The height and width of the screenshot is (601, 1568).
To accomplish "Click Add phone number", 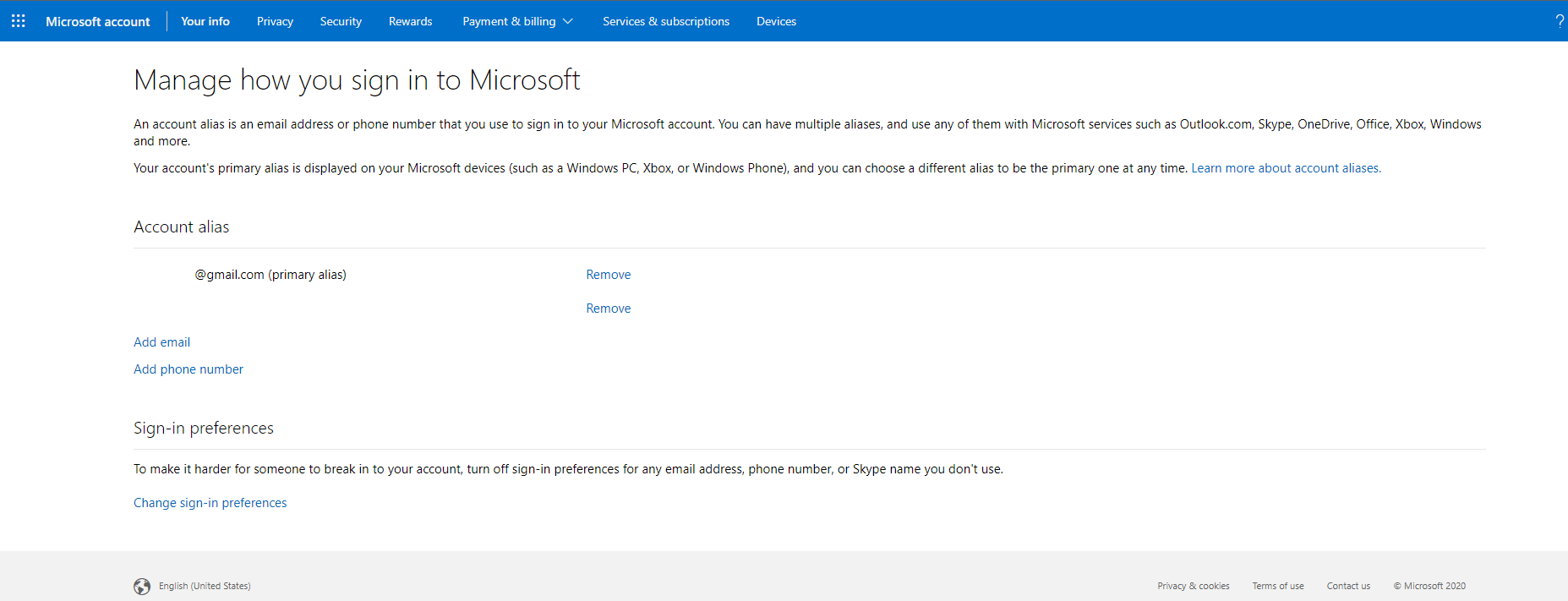I will click(x=188, y=369).
